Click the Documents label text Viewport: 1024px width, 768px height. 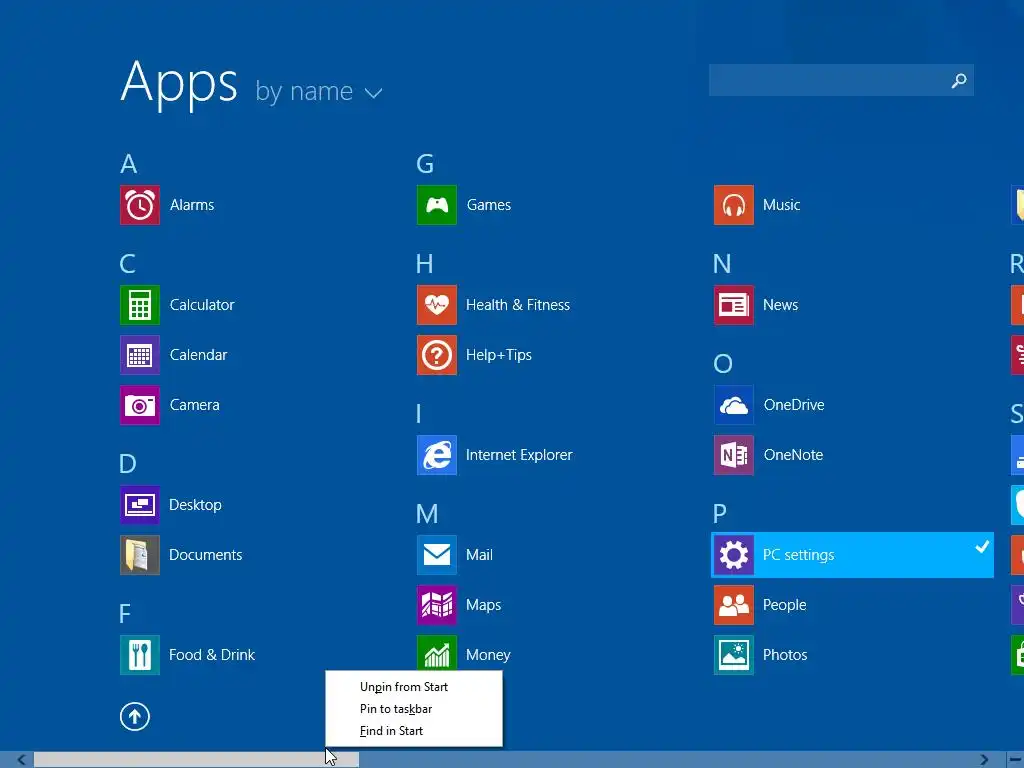coord(206,555)
